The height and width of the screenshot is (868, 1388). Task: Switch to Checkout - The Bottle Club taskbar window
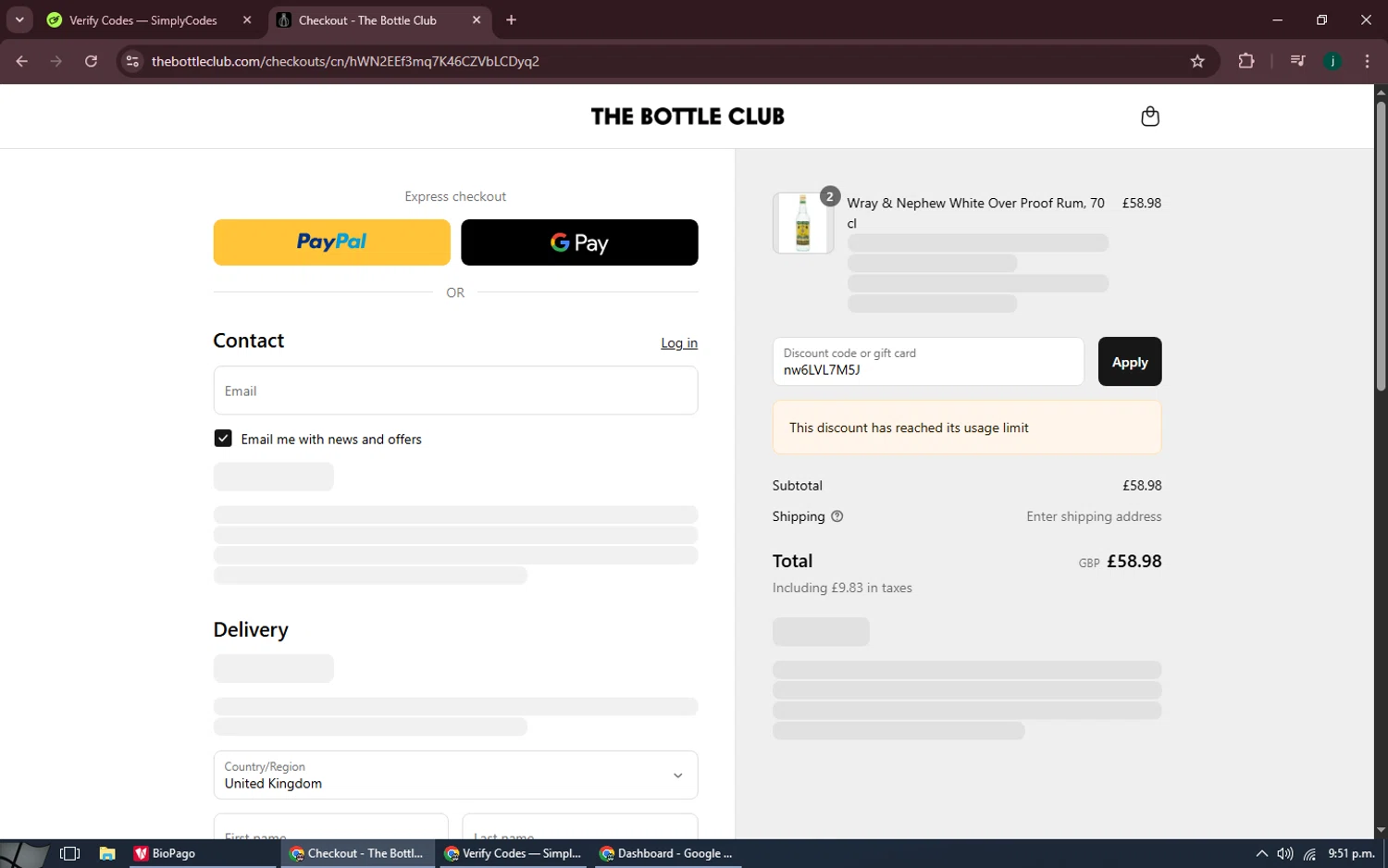[356, 853]
